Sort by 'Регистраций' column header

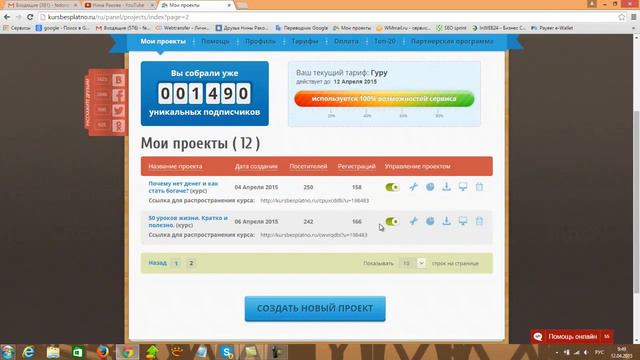(x=356, y=166)
